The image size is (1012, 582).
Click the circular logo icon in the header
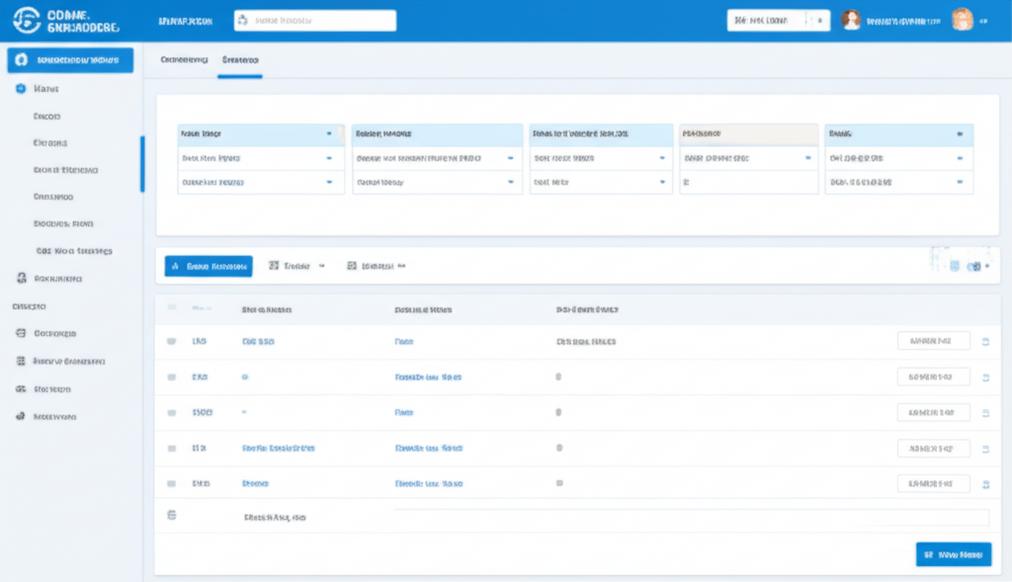(25, 21)
